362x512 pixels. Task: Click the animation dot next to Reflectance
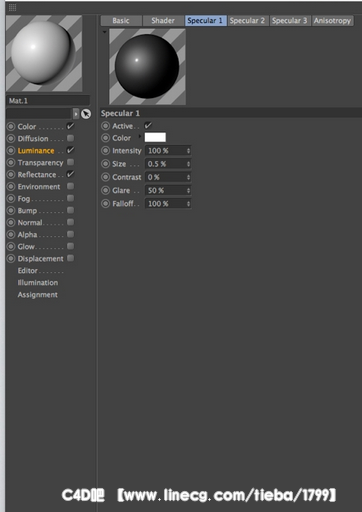tap(11, 175)
